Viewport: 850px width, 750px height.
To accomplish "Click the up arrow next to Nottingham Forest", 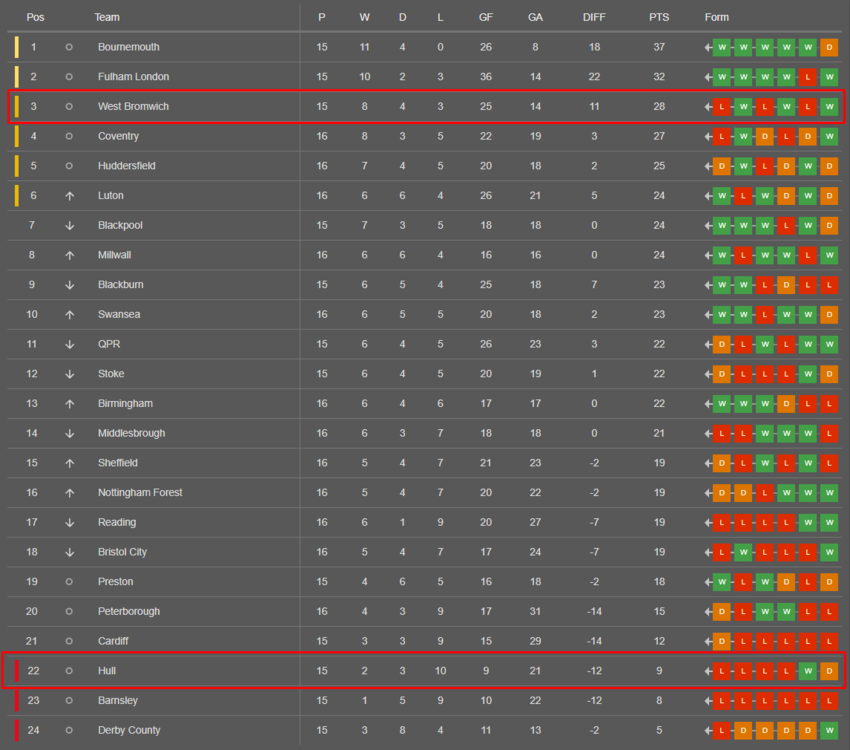I will pos(69,493).
